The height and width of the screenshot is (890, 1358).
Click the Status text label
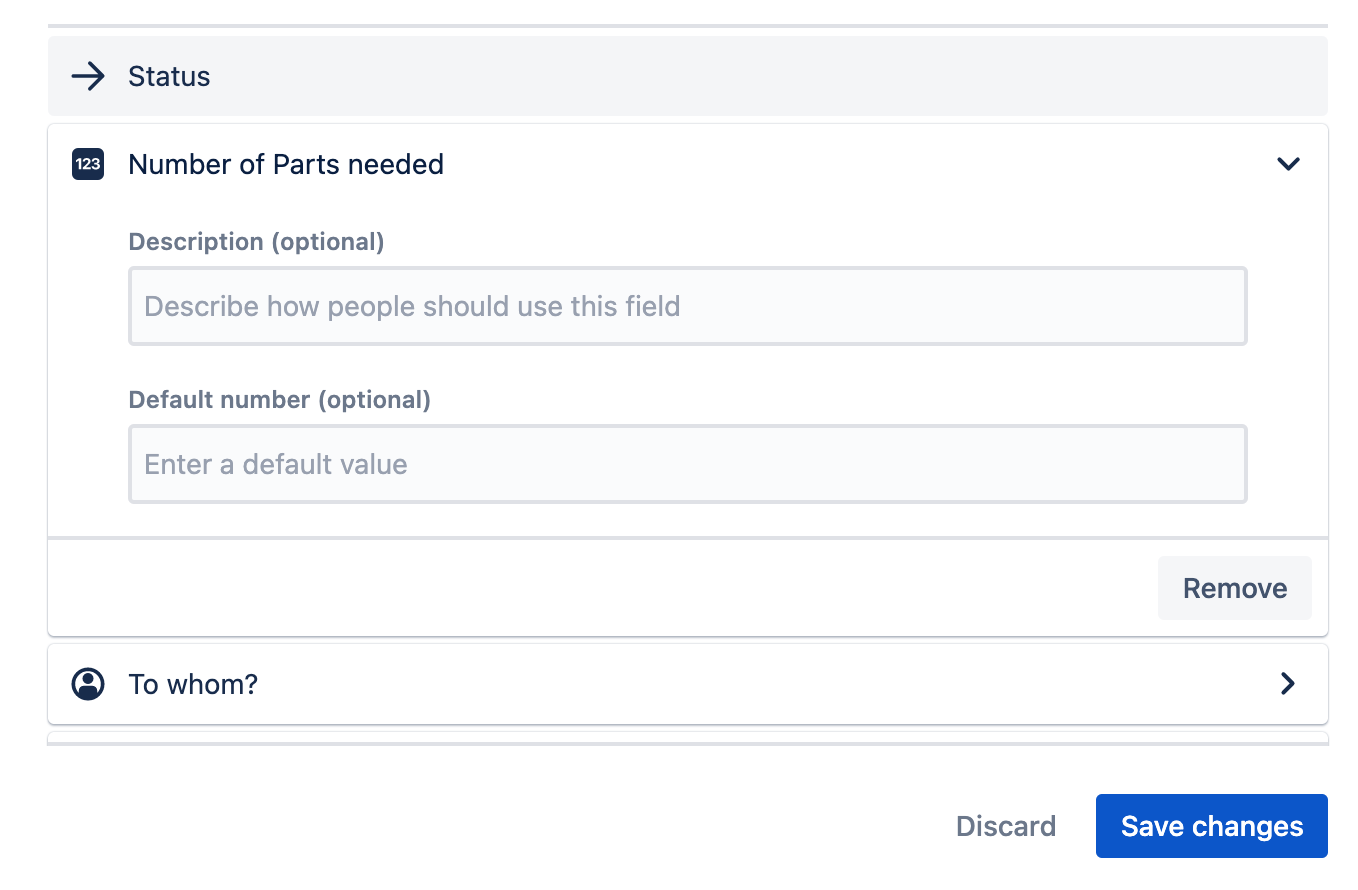(169, 76)
